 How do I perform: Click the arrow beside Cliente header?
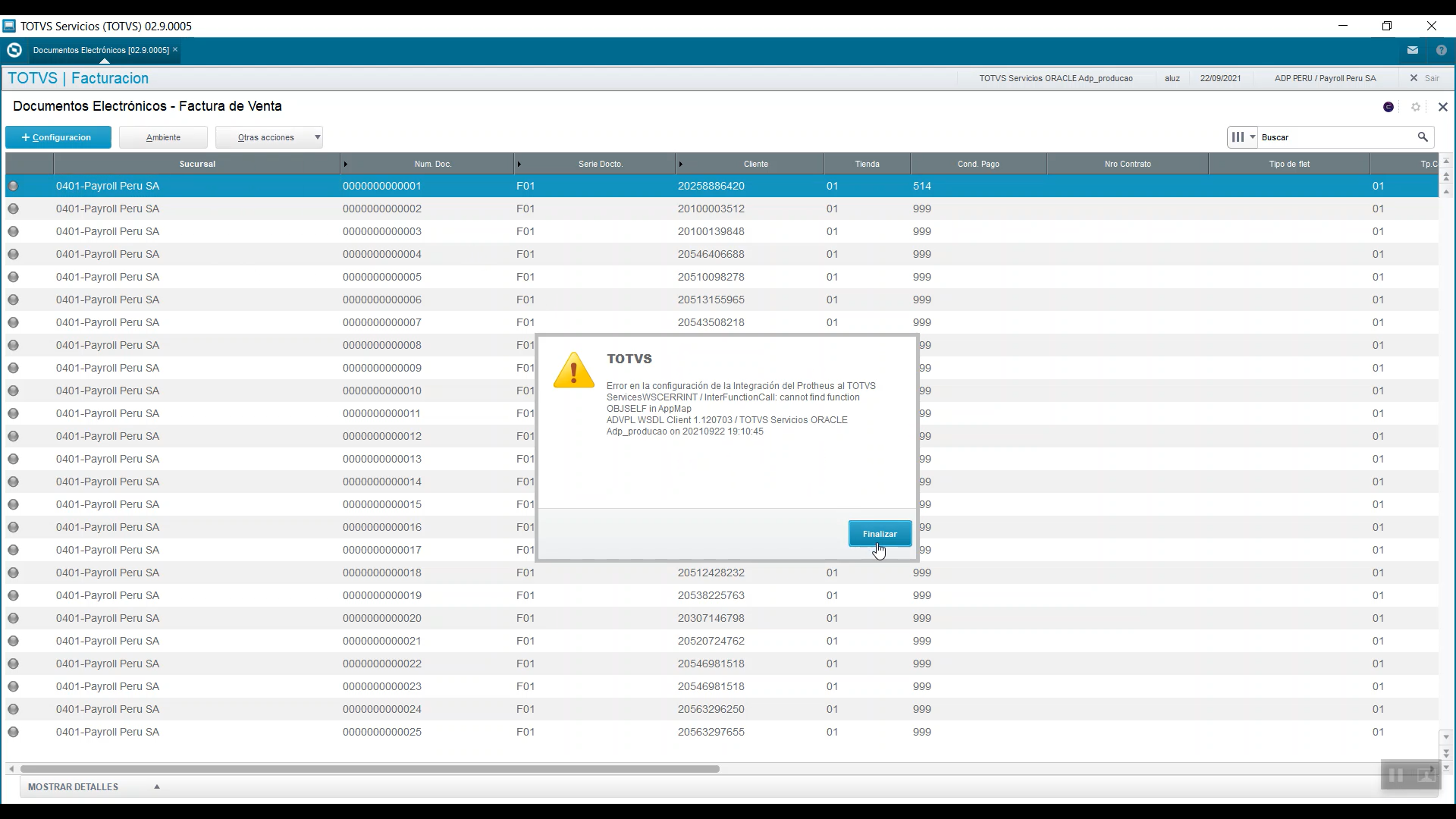pyautogui.click(x=681, y=164)
